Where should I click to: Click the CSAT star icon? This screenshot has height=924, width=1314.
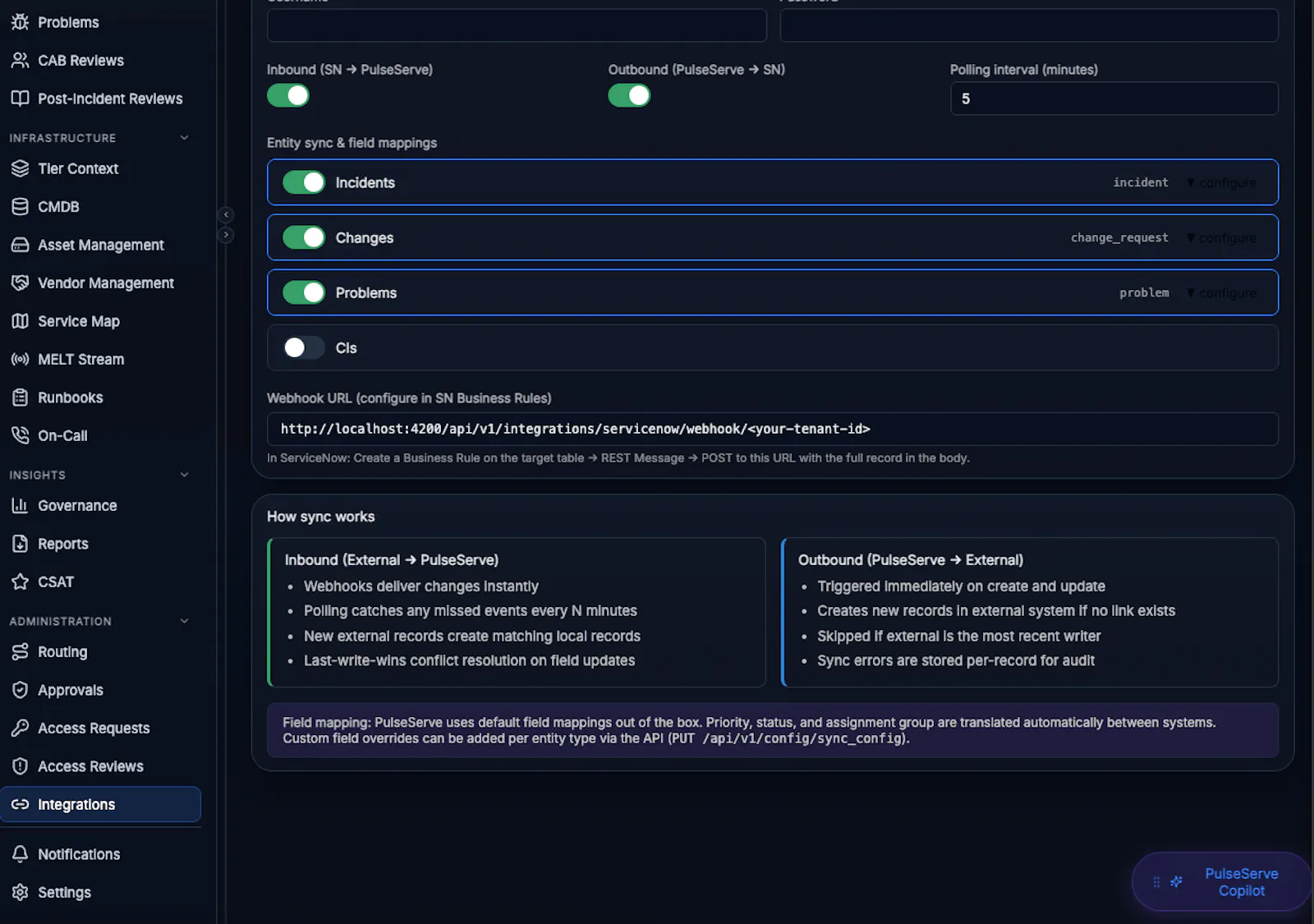pos(20,582)
